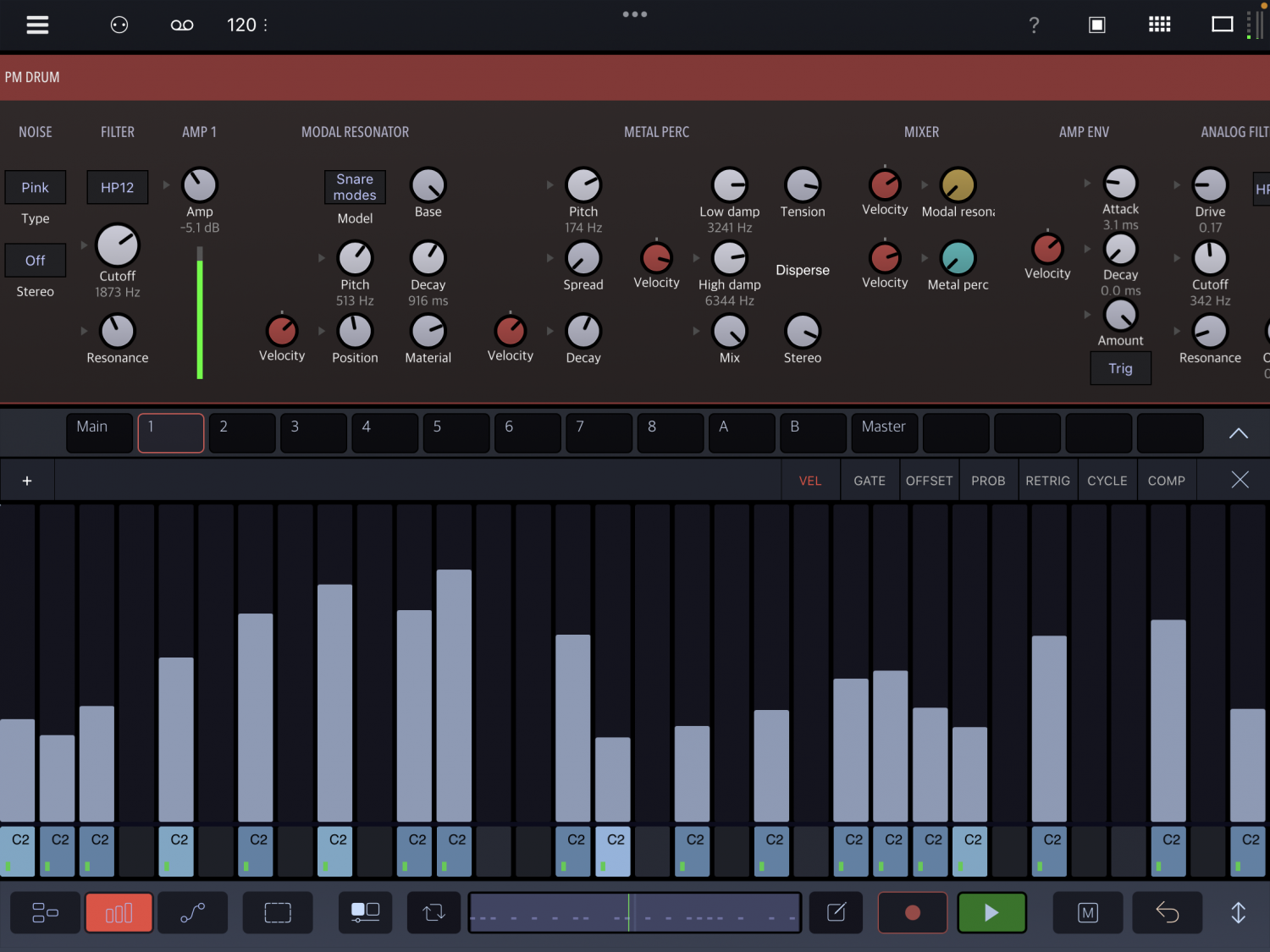Select the PROB parameter tab
Viewport: 1270px width, 952px height.
(988, 481)
